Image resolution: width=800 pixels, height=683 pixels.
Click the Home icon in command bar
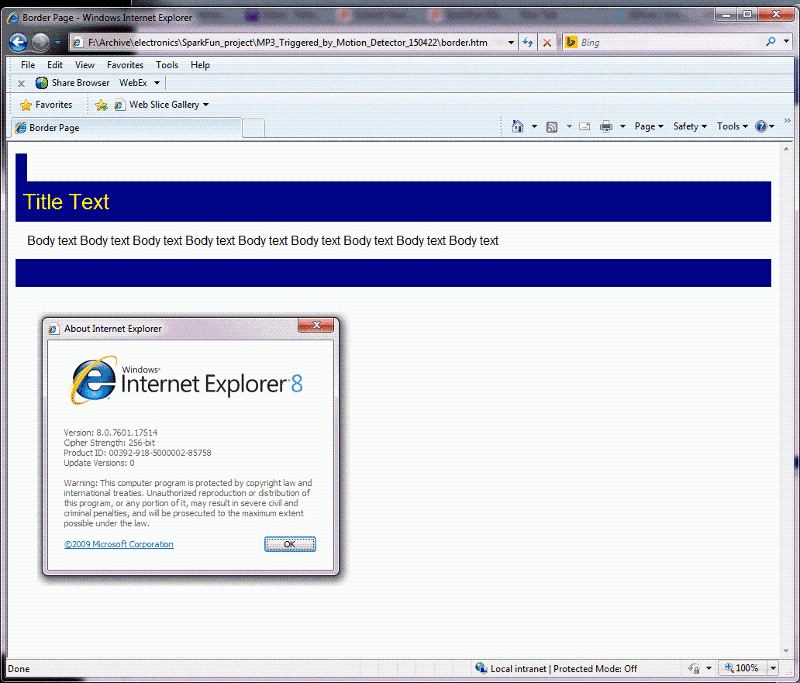pos(517,126)
